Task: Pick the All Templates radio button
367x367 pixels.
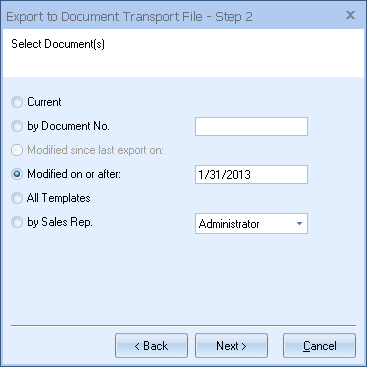Action: point(17,198)
